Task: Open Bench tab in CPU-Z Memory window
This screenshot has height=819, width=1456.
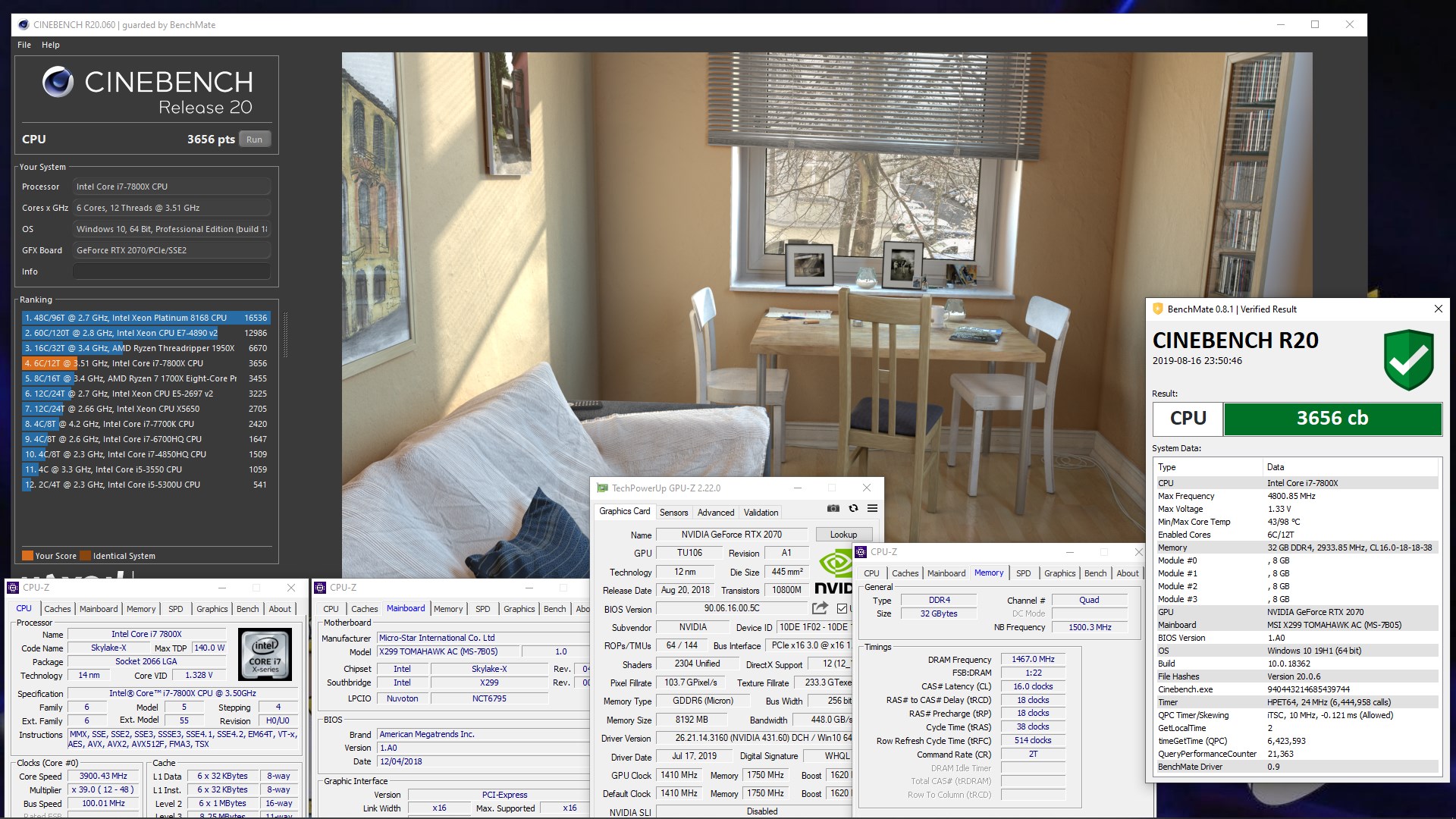Action: tap(1095, 573)
